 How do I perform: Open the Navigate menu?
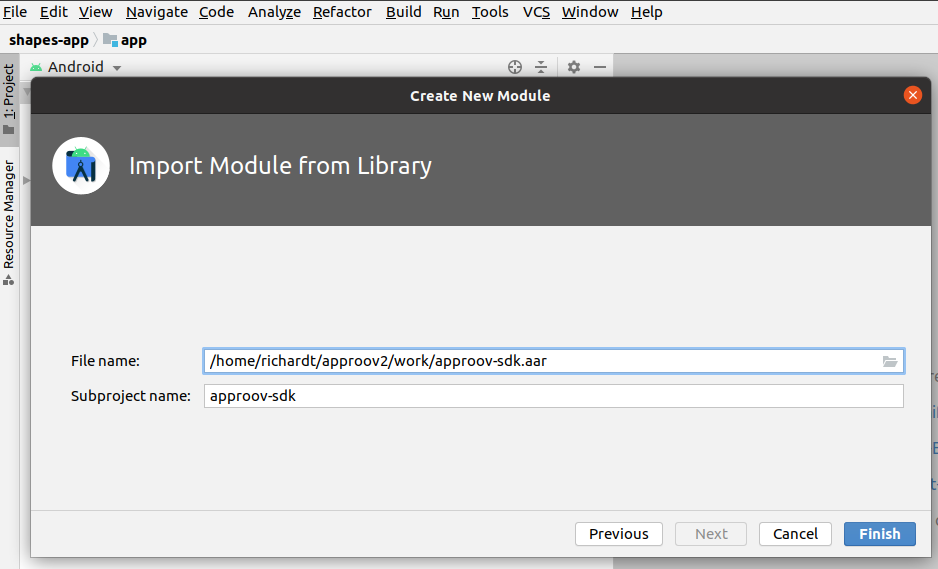(157, 12)
